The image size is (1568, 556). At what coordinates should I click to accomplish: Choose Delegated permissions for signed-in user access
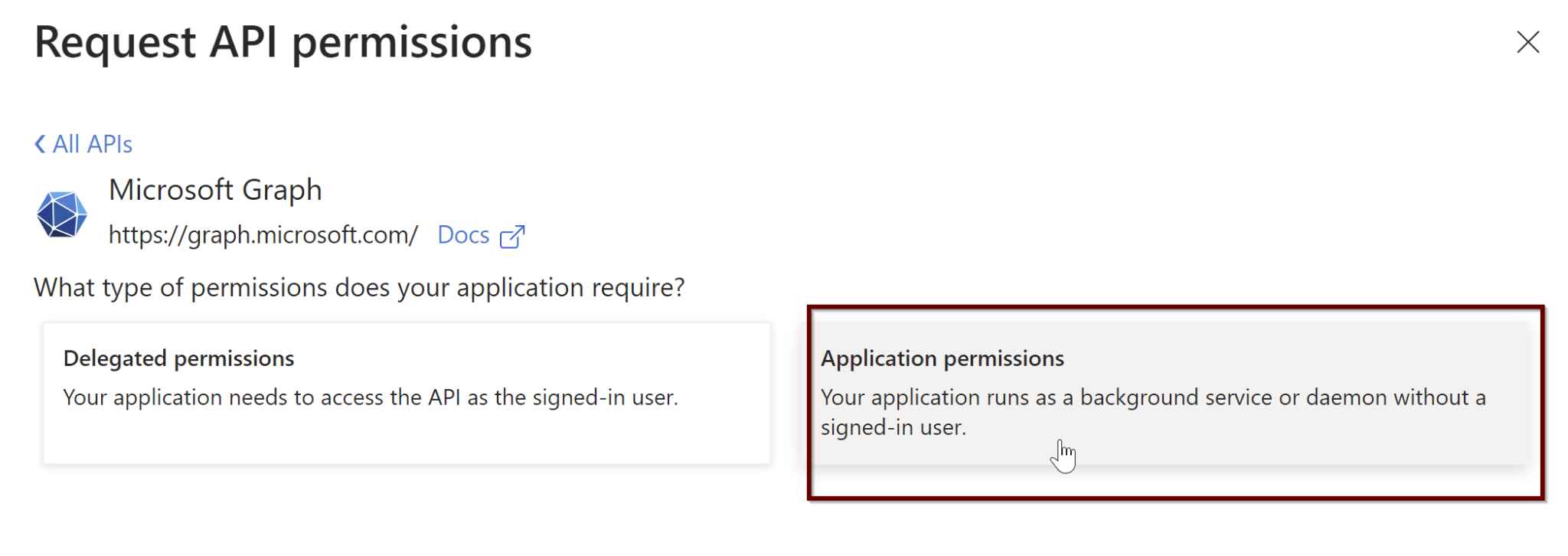coord(406,391)
